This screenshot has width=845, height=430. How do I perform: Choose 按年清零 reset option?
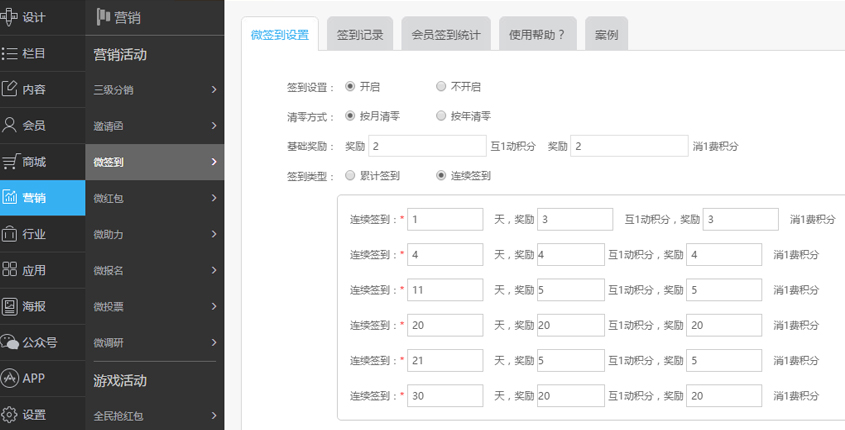(x=441, y=116)
